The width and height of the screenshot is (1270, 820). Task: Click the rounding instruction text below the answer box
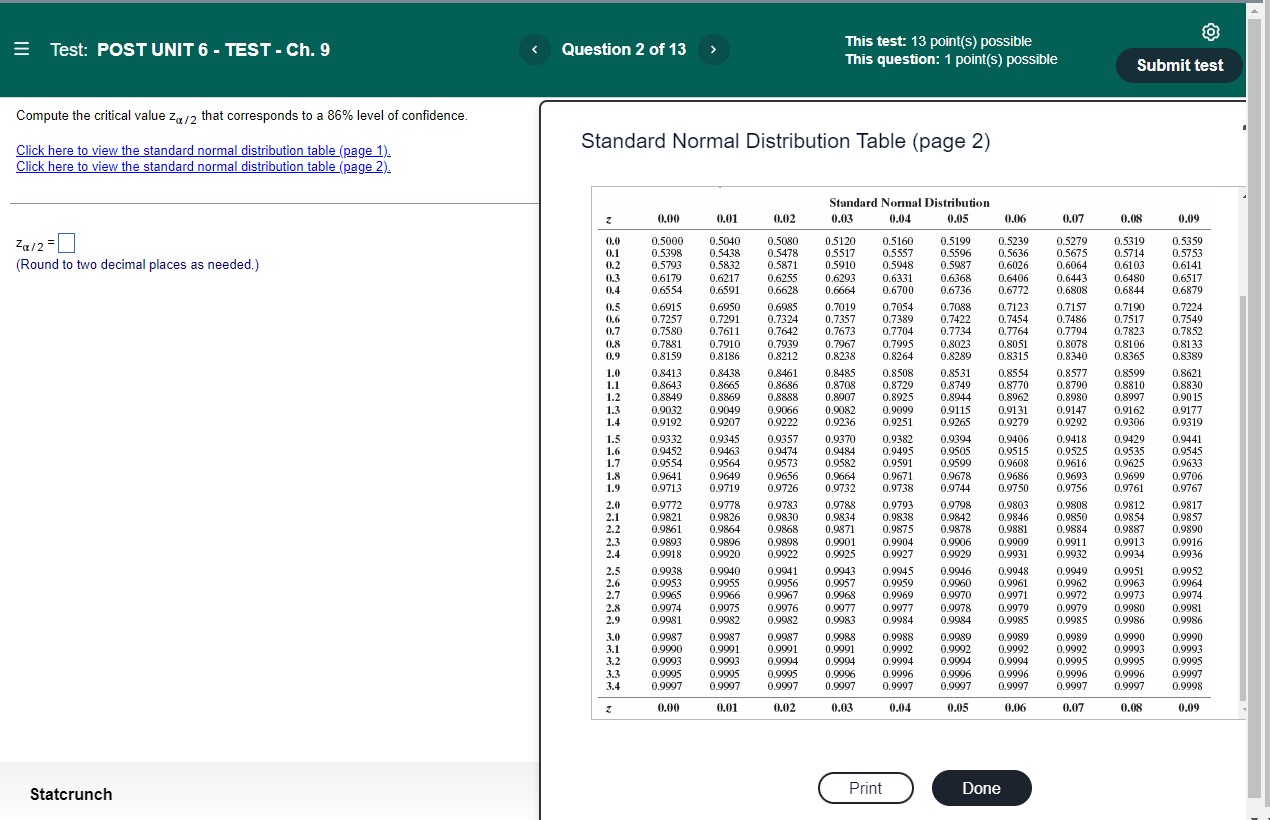point(136,264)
